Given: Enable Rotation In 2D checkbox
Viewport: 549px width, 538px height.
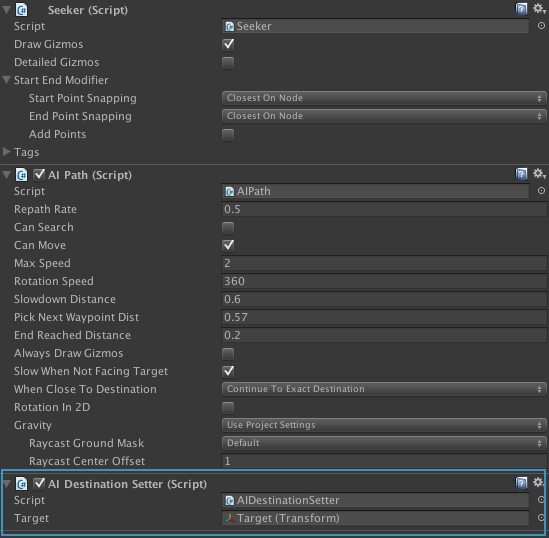Looking at the screenshot, I should coord(228,408).
